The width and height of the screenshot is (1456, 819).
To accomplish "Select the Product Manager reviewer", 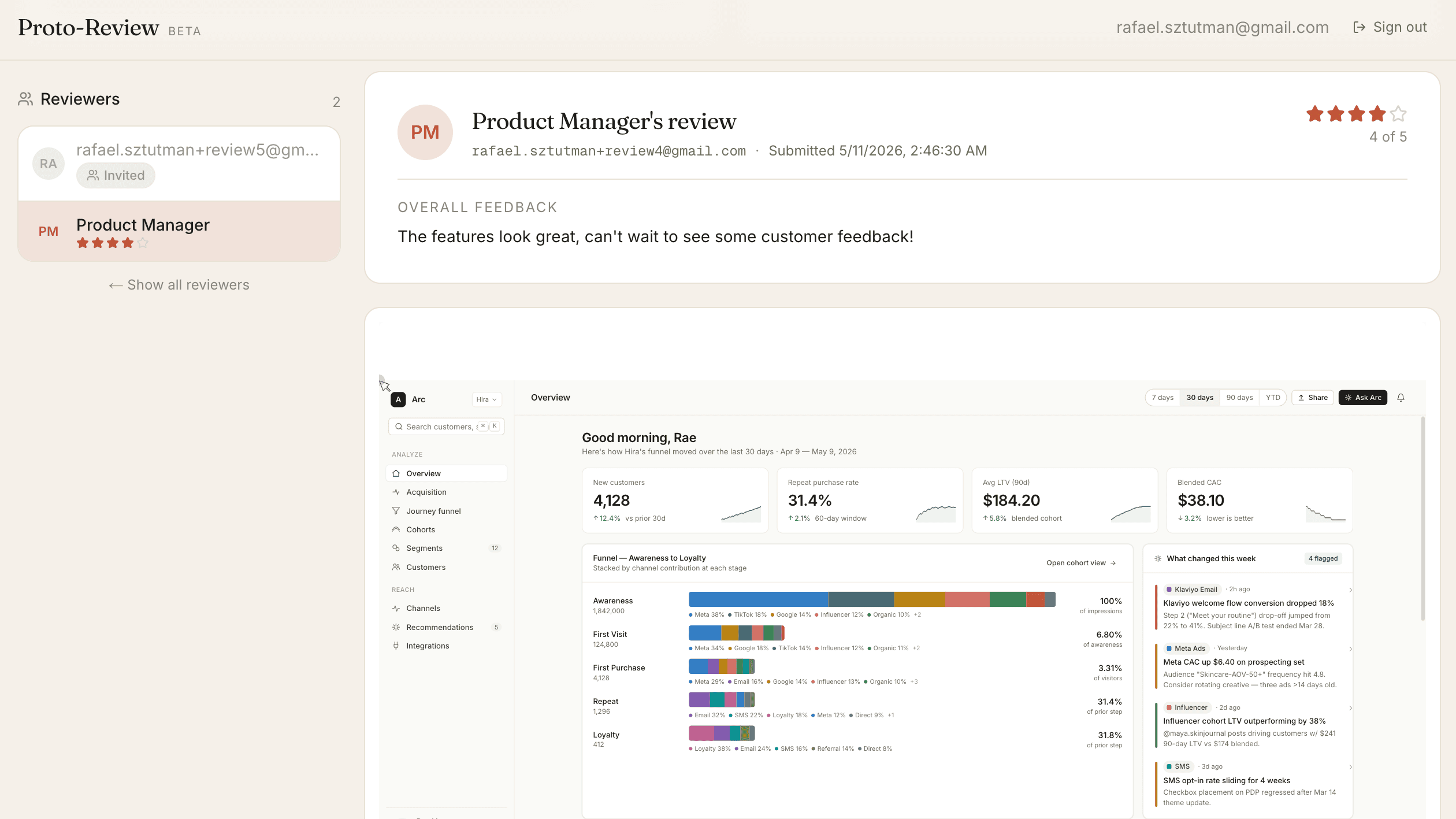I will tap(179, 231).
